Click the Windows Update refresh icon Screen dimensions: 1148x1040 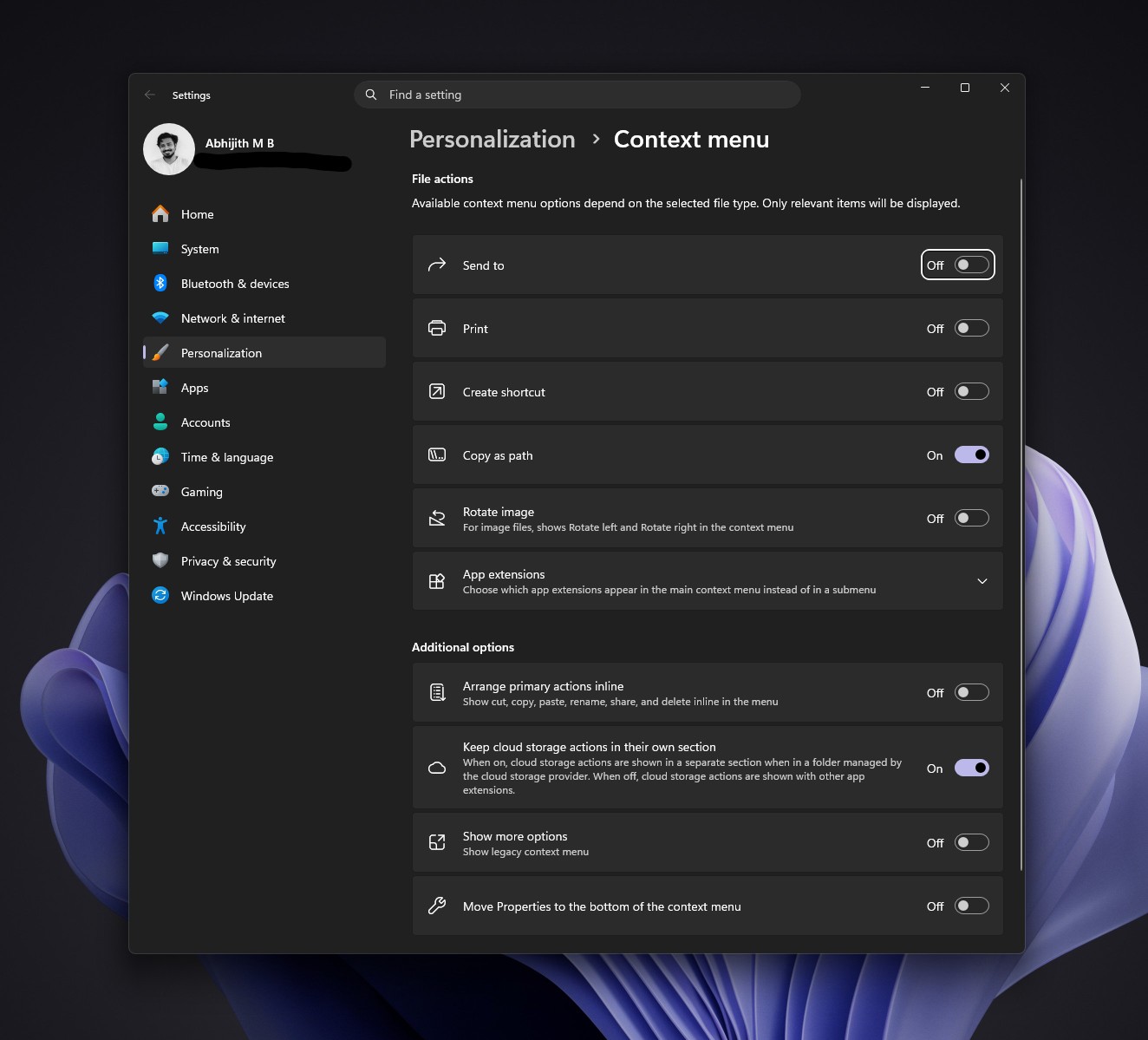point(160,595)
